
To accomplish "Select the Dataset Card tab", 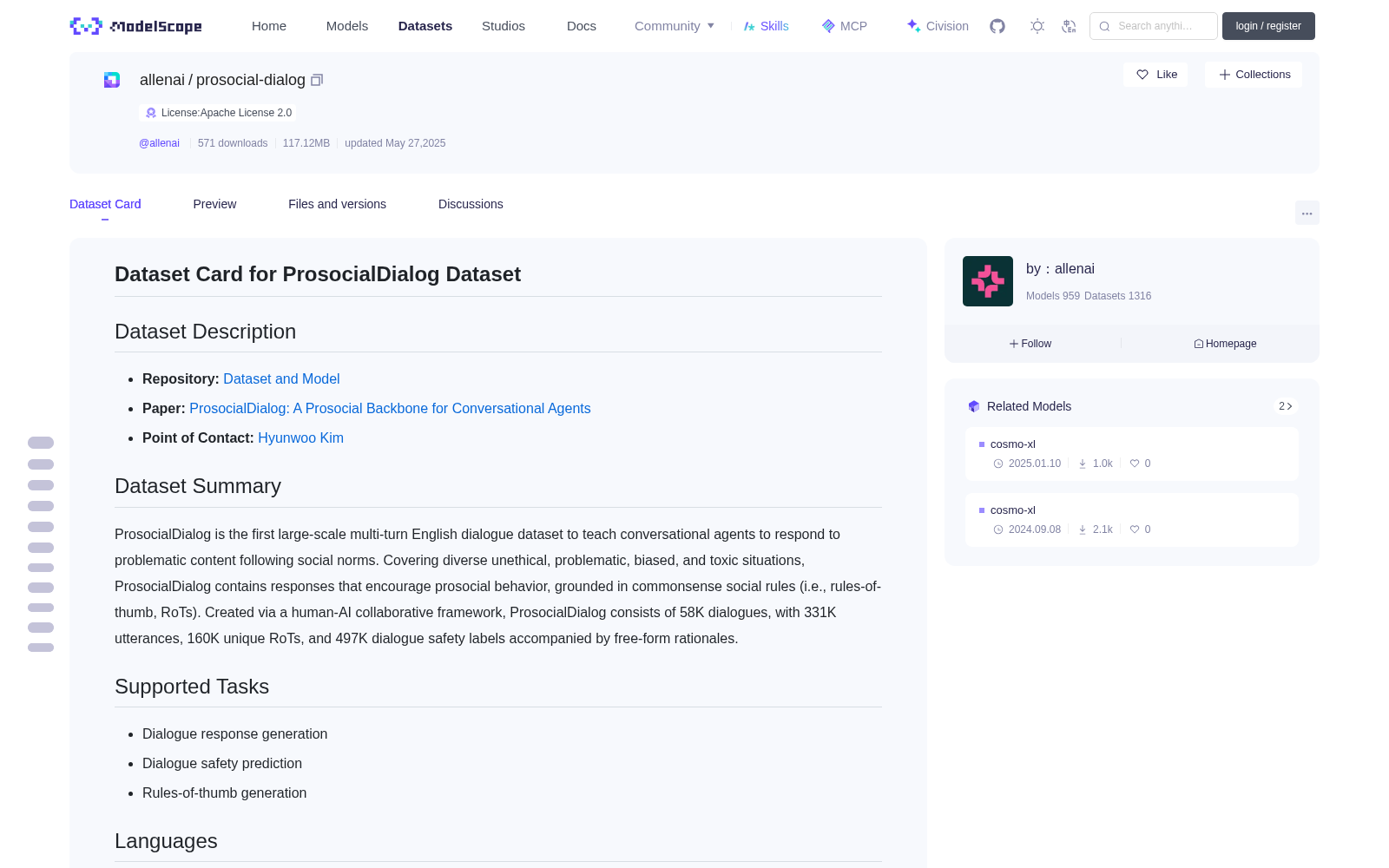I will (105, 204).
